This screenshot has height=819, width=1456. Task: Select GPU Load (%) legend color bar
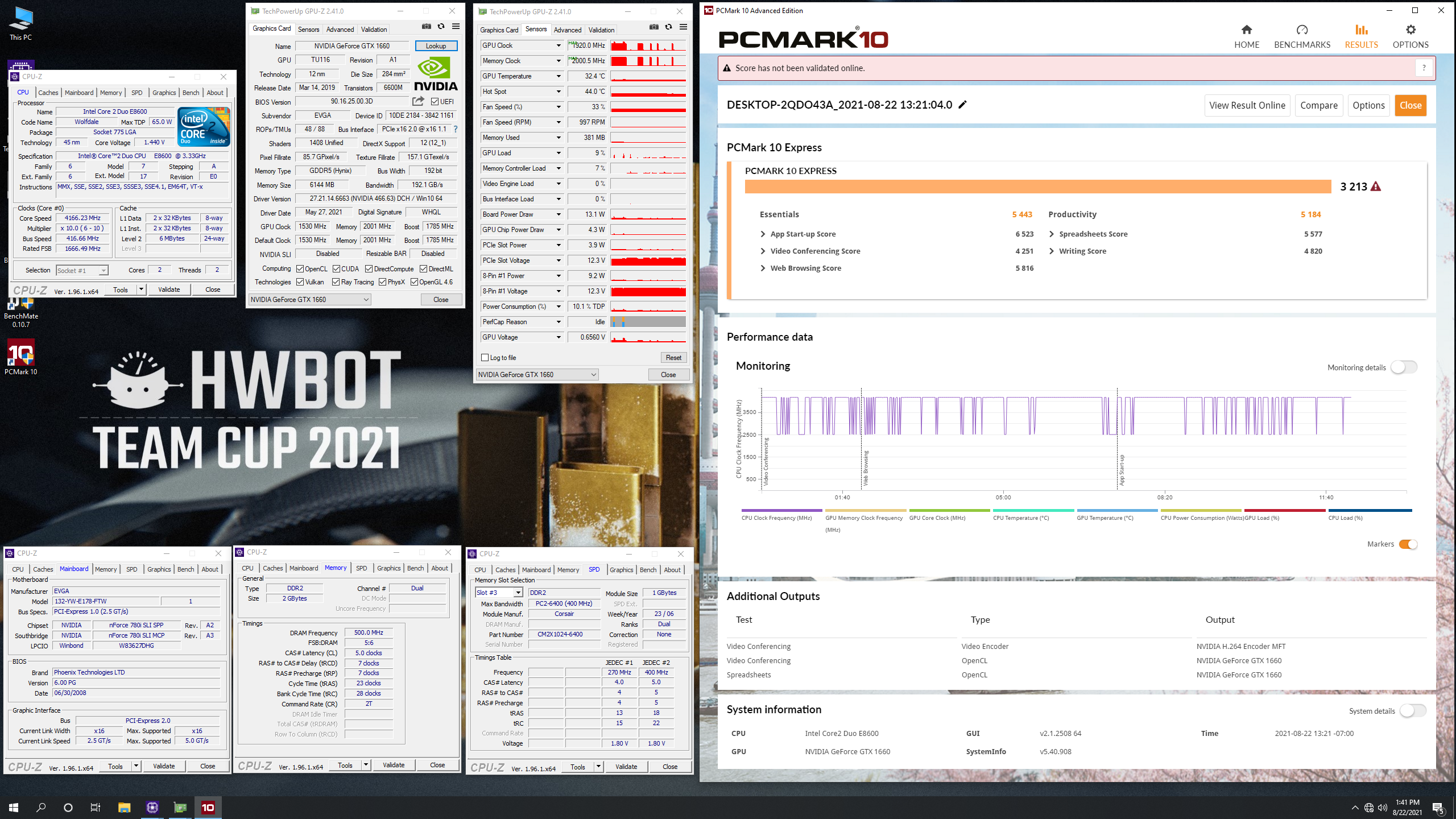tap(1285, 511)
